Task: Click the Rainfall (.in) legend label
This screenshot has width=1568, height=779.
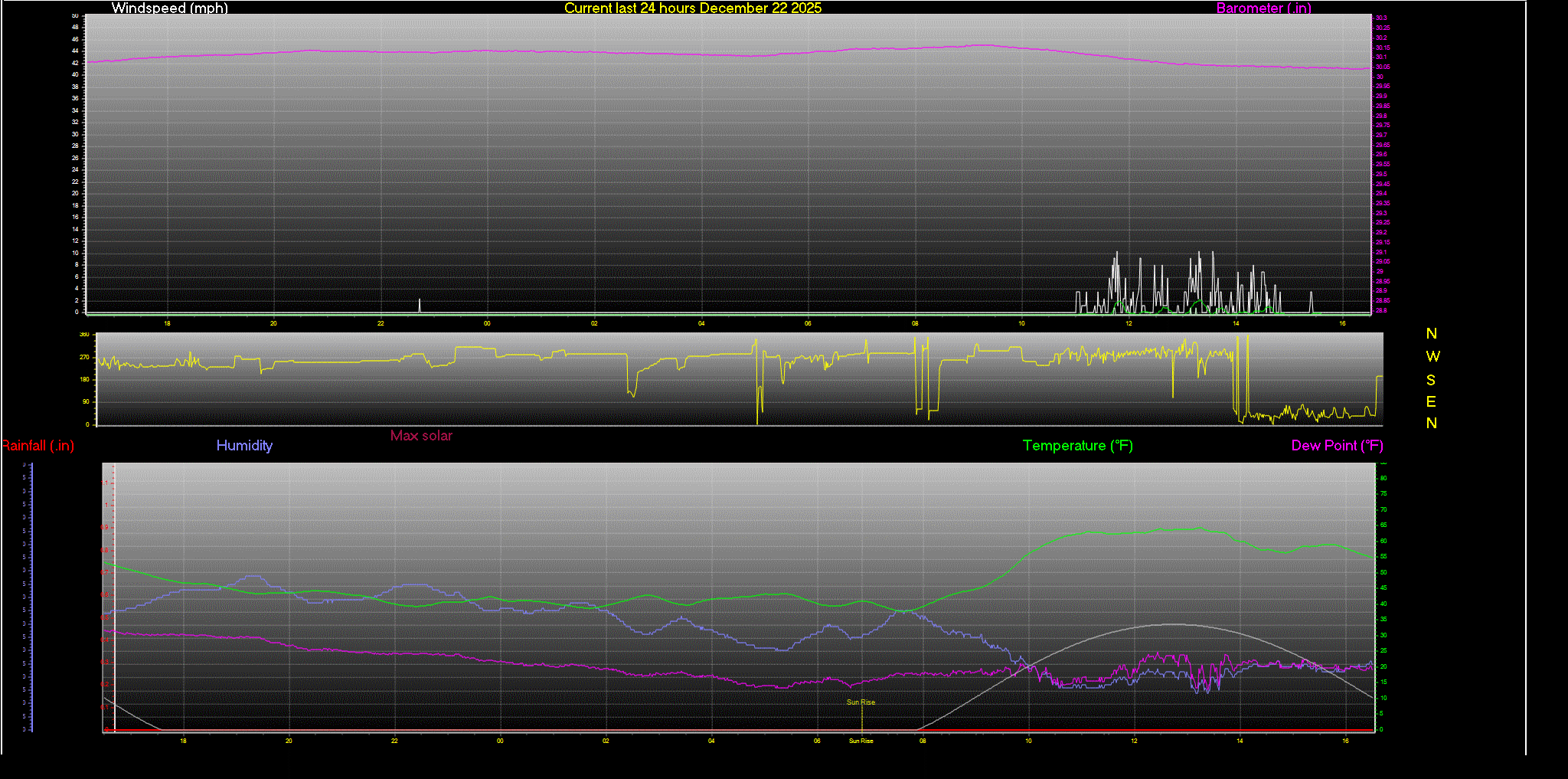Action: [x=38, y=446]
